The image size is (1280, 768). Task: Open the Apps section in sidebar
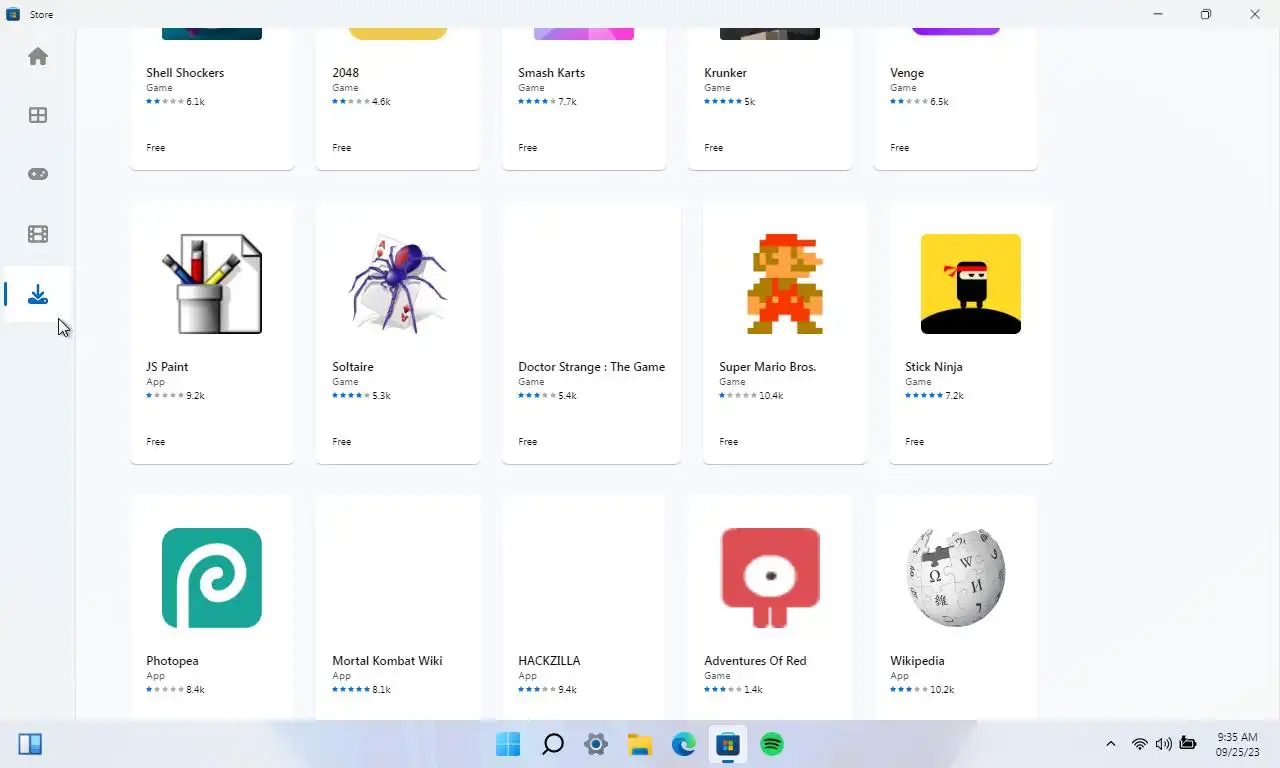[x=38, y=115]
